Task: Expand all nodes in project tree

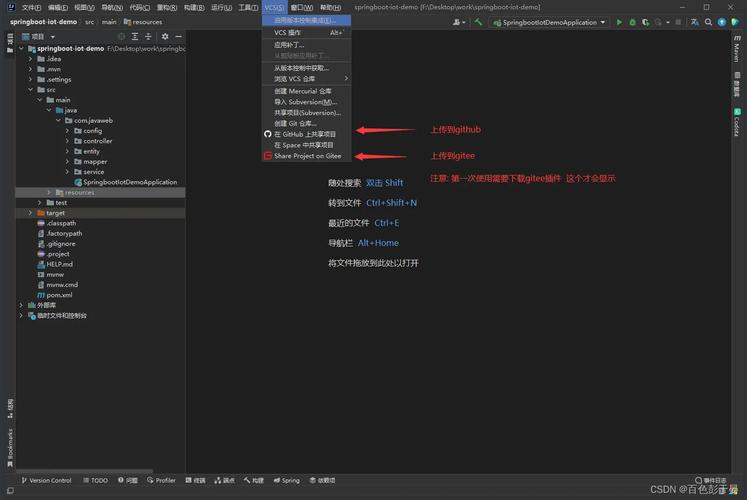Action: point(135,36)
